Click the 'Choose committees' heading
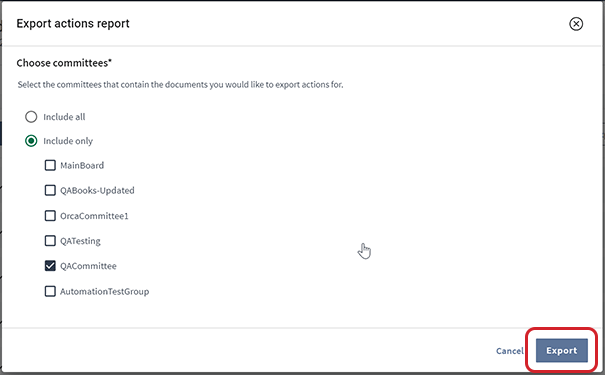 [64, 63]
